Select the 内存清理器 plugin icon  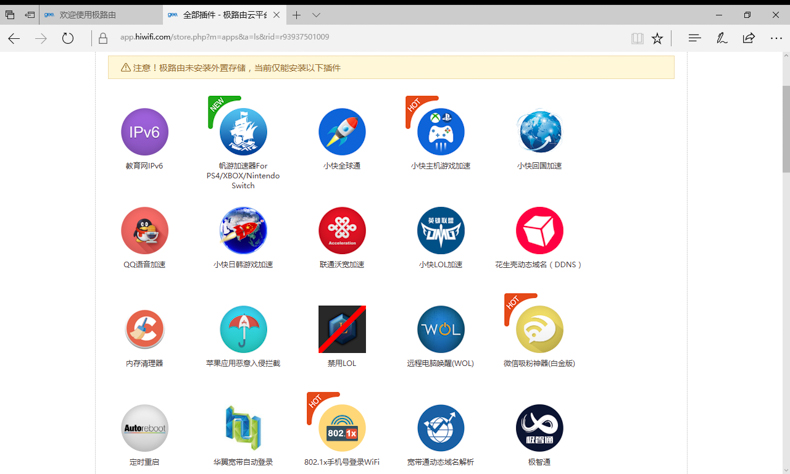144,329
